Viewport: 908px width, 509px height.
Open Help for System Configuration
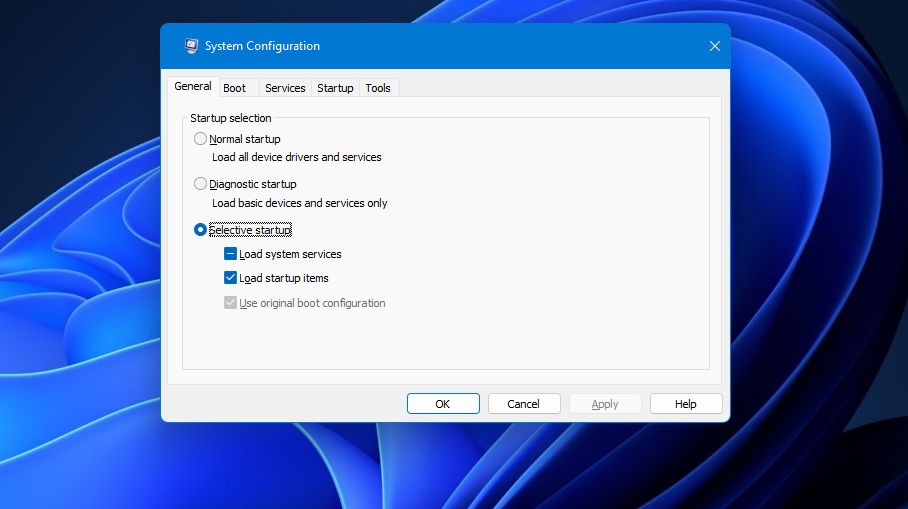(x=685, y=404)
